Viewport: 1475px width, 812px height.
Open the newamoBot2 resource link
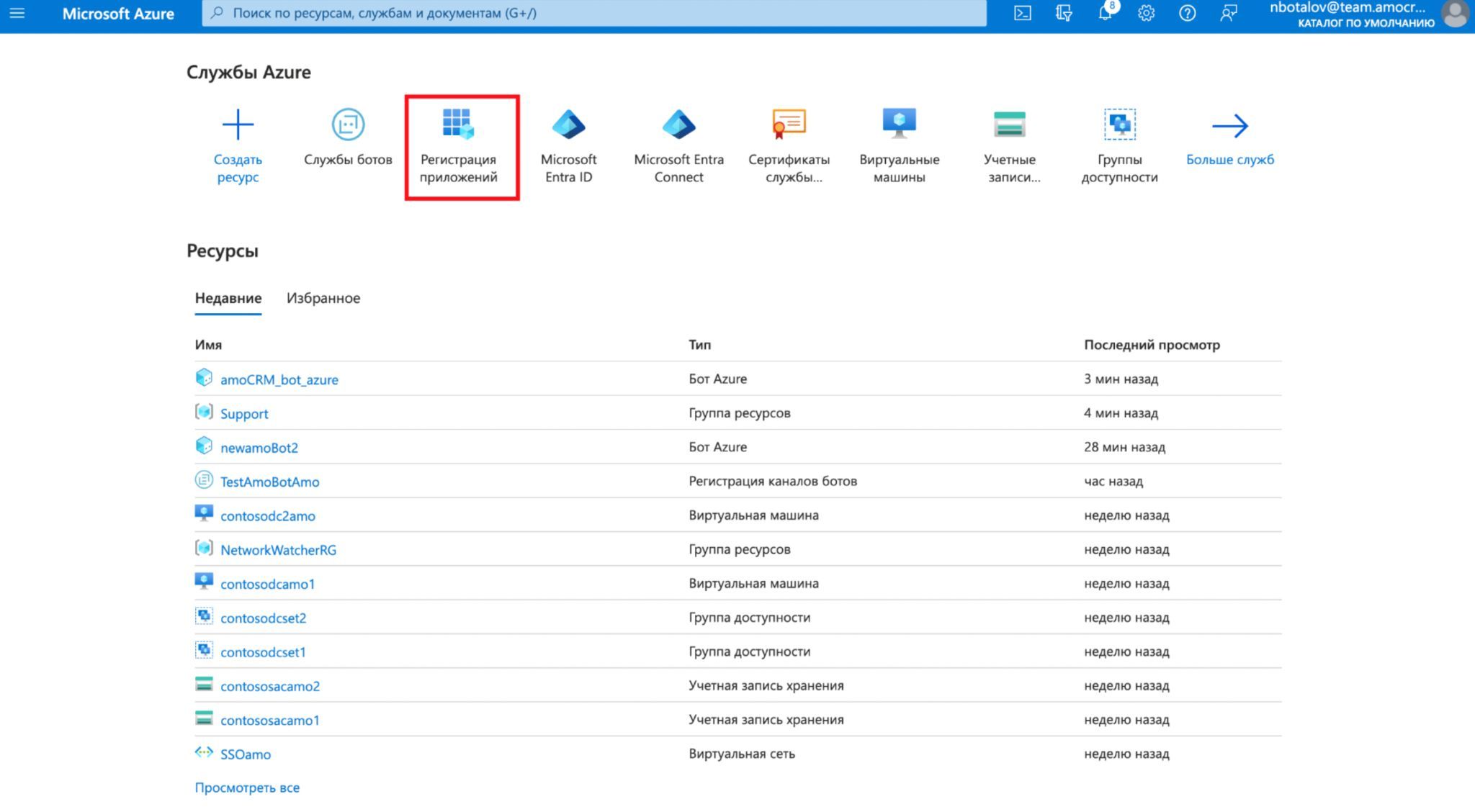(259, 448)
